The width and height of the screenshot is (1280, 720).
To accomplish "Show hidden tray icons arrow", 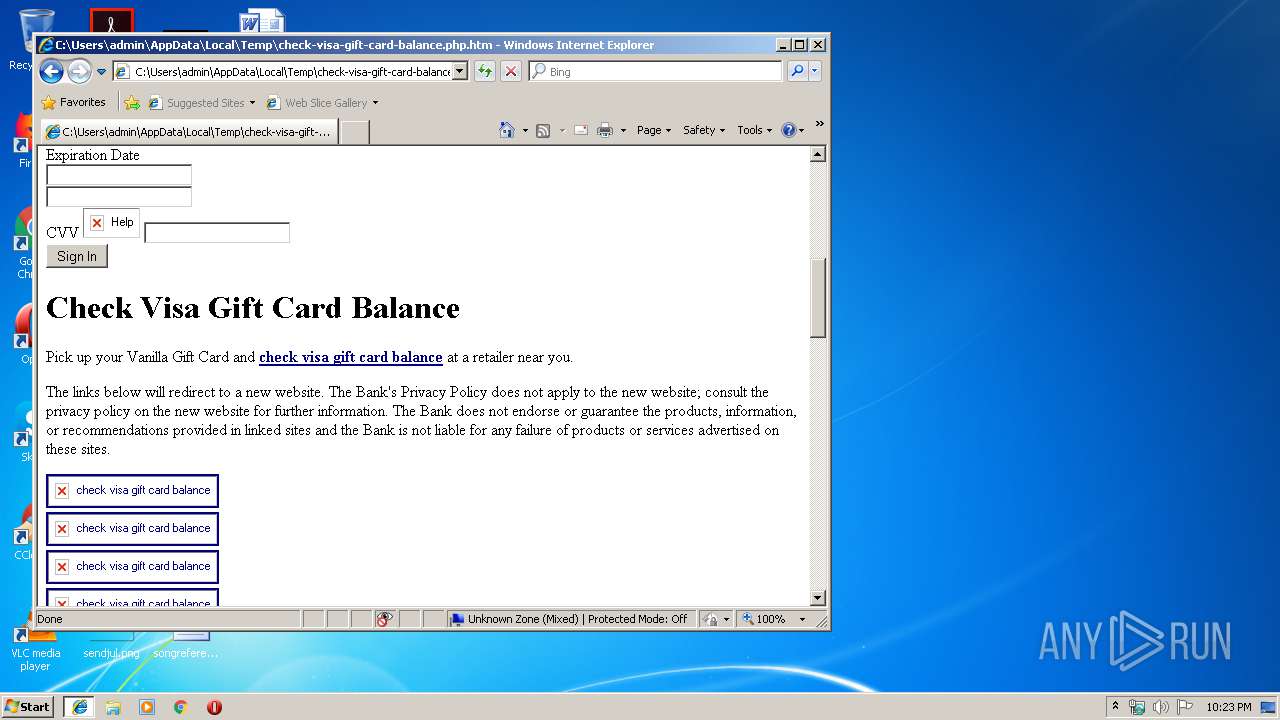I will (1115, 706).
